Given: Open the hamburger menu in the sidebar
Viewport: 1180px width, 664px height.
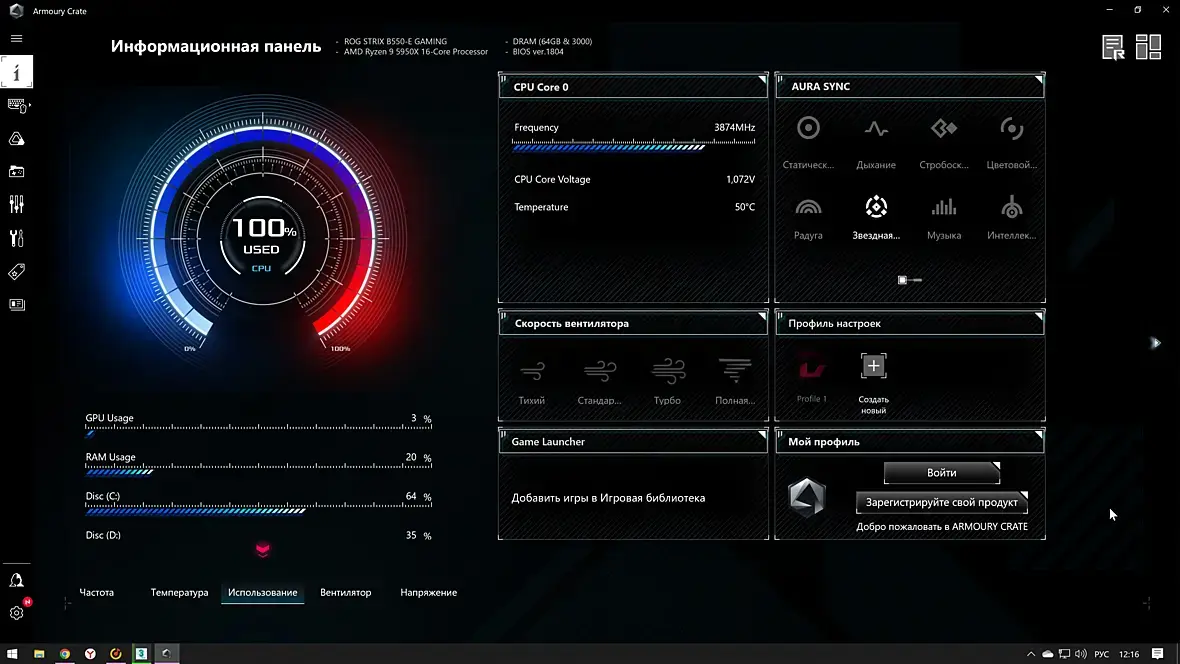Looking at the screenshot, I should (x=17, y=38).
